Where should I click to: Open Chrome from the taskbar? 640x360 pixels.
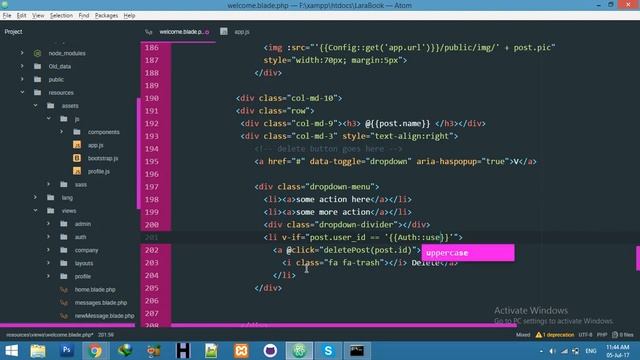pos(95,351)
